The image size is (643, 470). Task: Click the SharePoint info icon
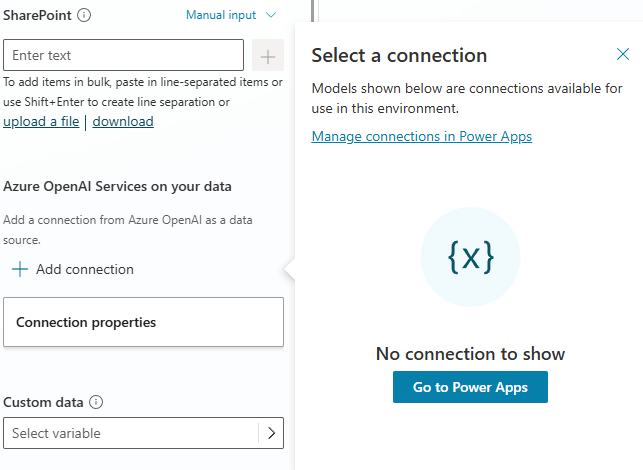[84, 15]
